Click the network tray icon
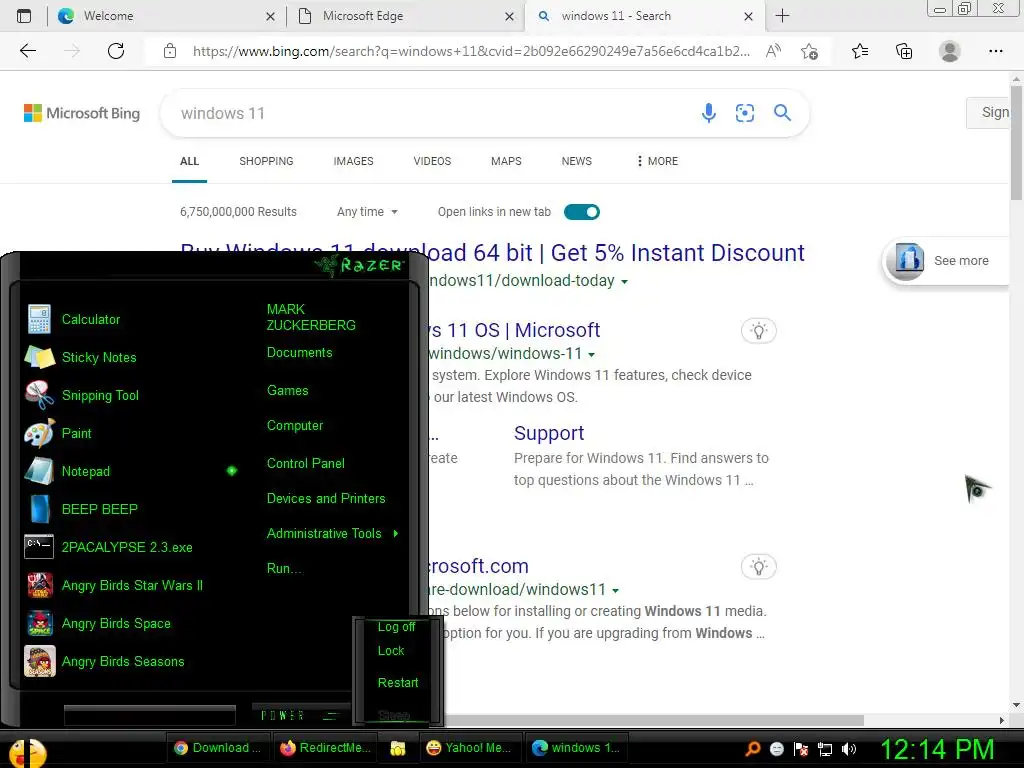 pyautogui.click(x=825, y=749)
